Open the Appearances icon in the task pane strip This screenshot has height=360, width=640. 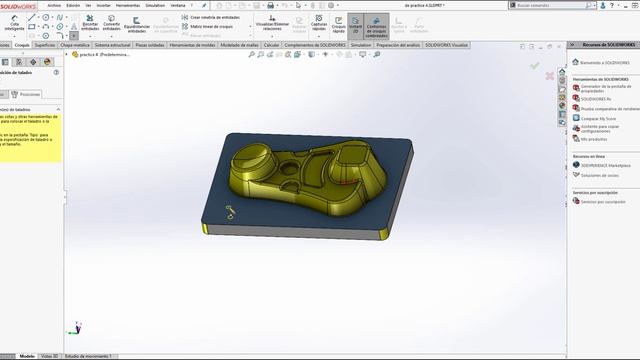pos(562,106)
